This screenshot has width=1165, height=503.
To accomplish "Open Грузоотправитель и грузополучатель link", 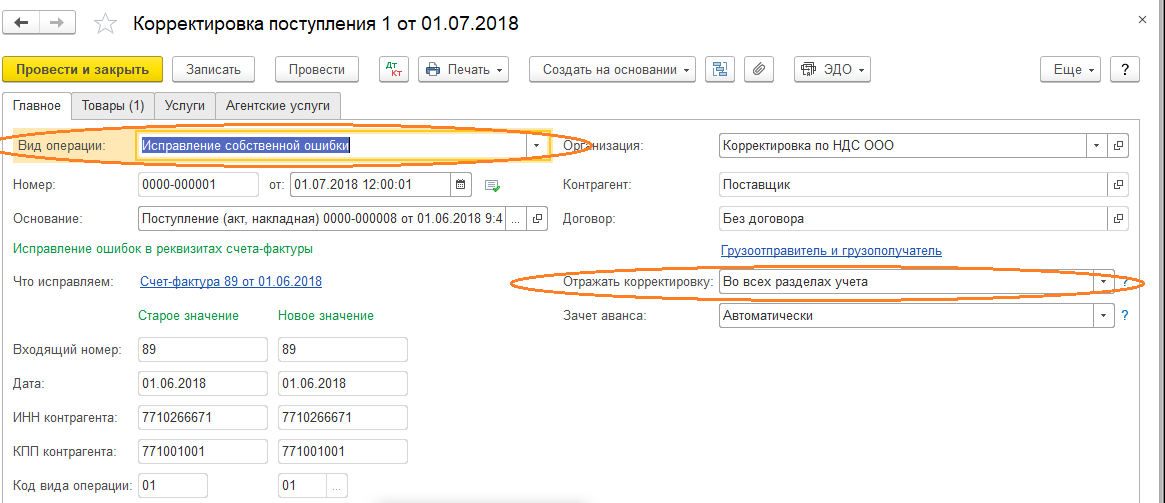I will (x=831, y=250).
